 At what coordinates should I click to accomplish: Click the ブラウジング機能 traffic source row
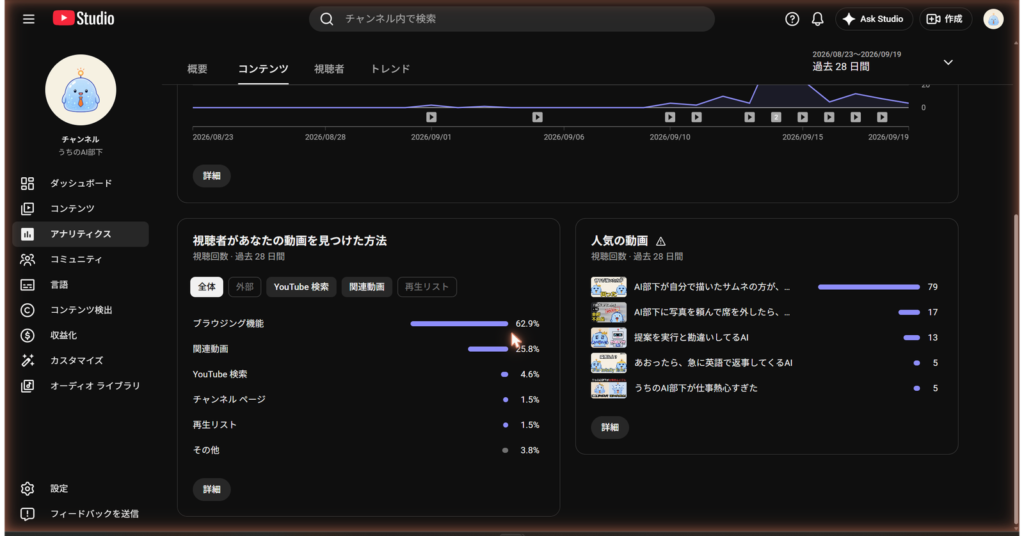pyautogui.click(x=366, y=324)
